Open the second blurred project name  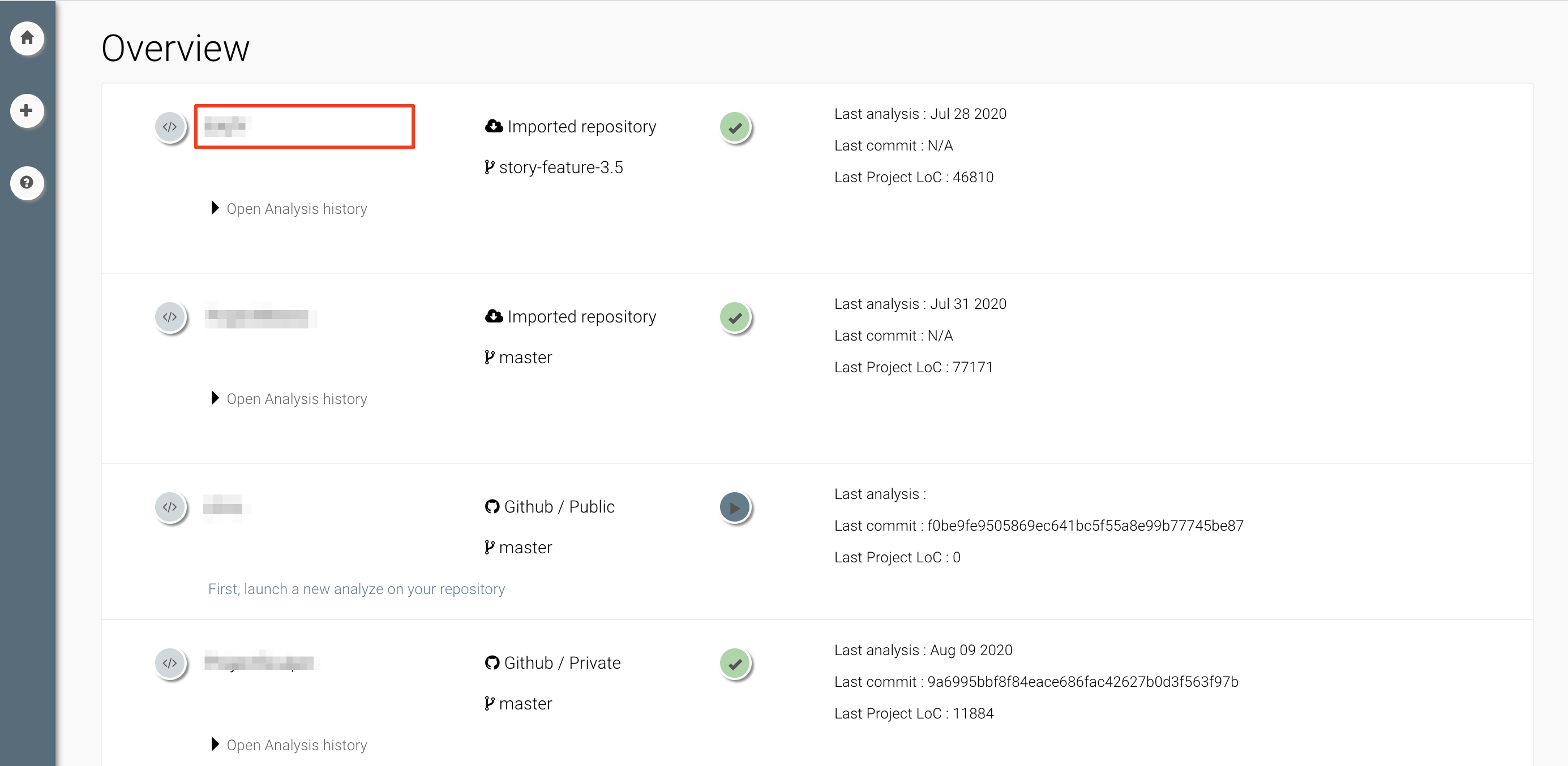pos(258,316)
